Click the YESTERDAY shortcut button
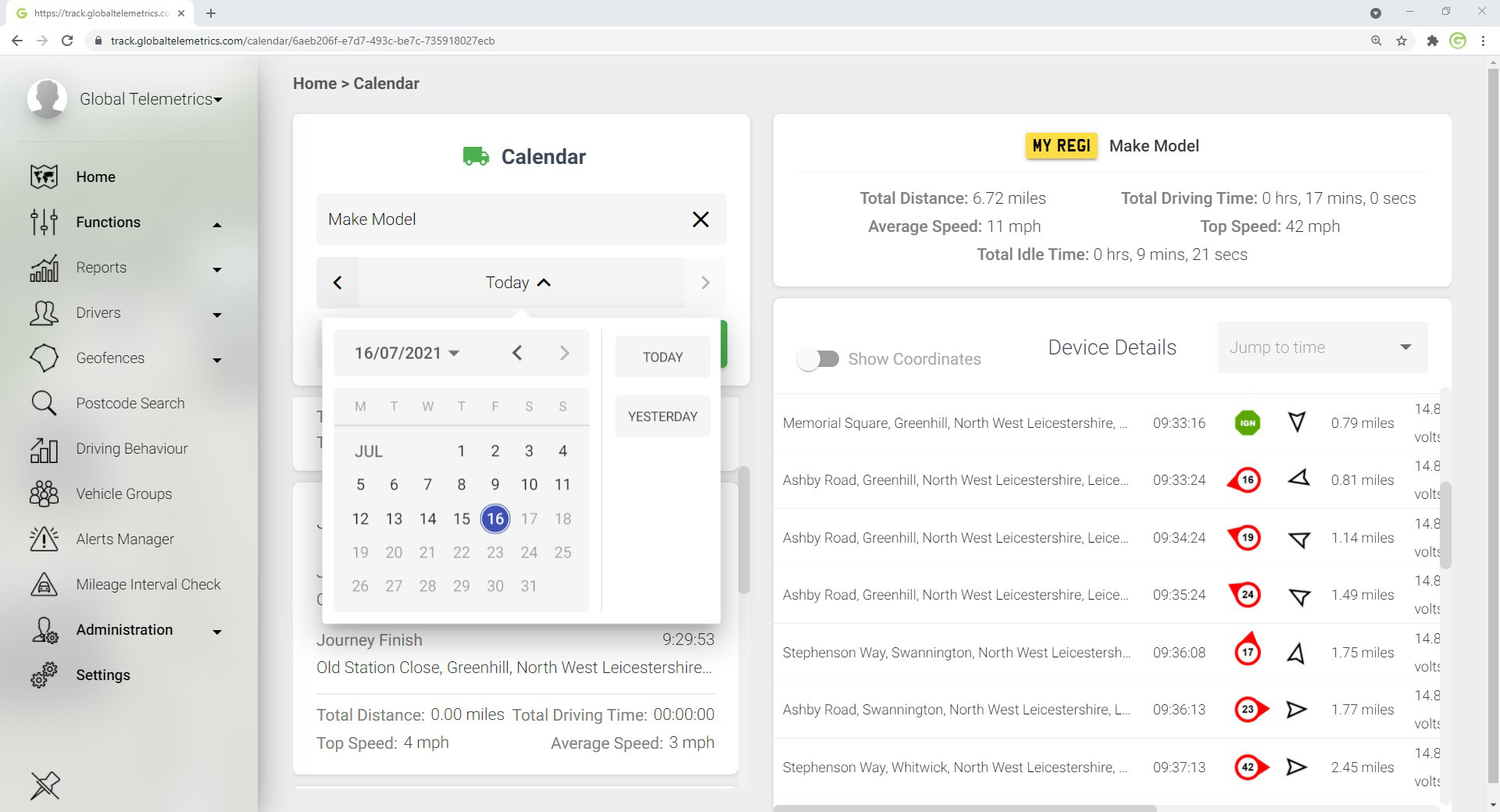The image size is (1500, 812). (662, 417)
